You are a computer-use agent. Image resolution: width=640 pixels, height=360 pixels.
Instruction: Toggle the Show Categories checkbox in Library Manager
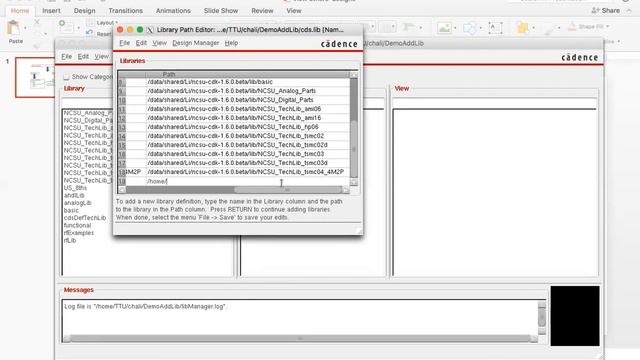pos(66,77)
